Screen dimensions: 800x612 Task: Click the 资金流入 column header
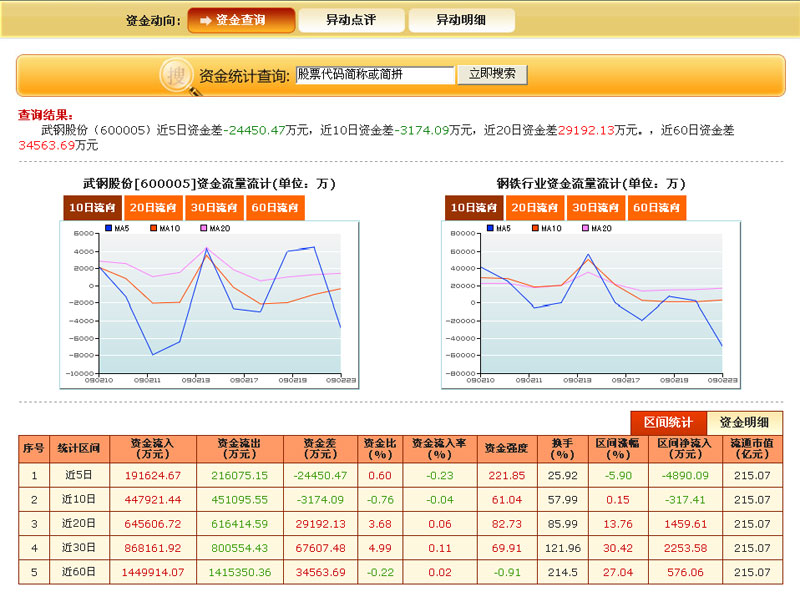pos(153,448)
